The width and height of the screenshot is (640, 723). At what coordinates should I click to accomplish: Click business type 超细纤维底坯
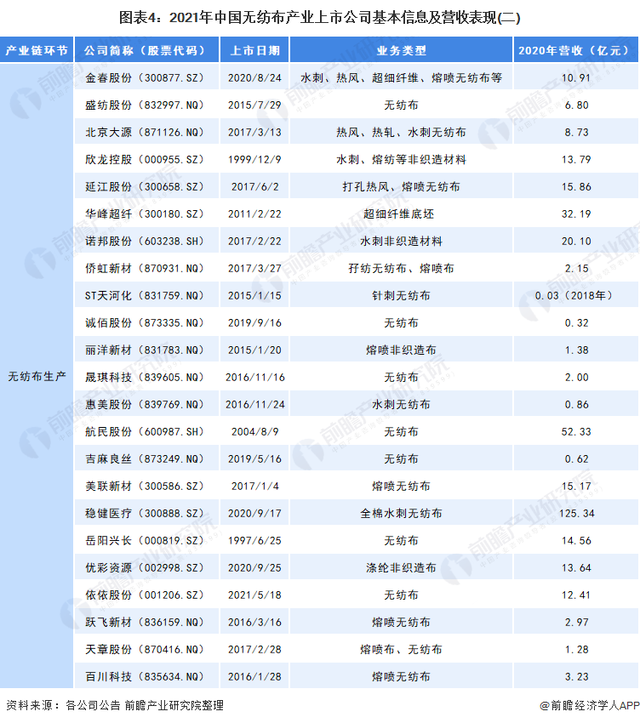click(399, 214)
